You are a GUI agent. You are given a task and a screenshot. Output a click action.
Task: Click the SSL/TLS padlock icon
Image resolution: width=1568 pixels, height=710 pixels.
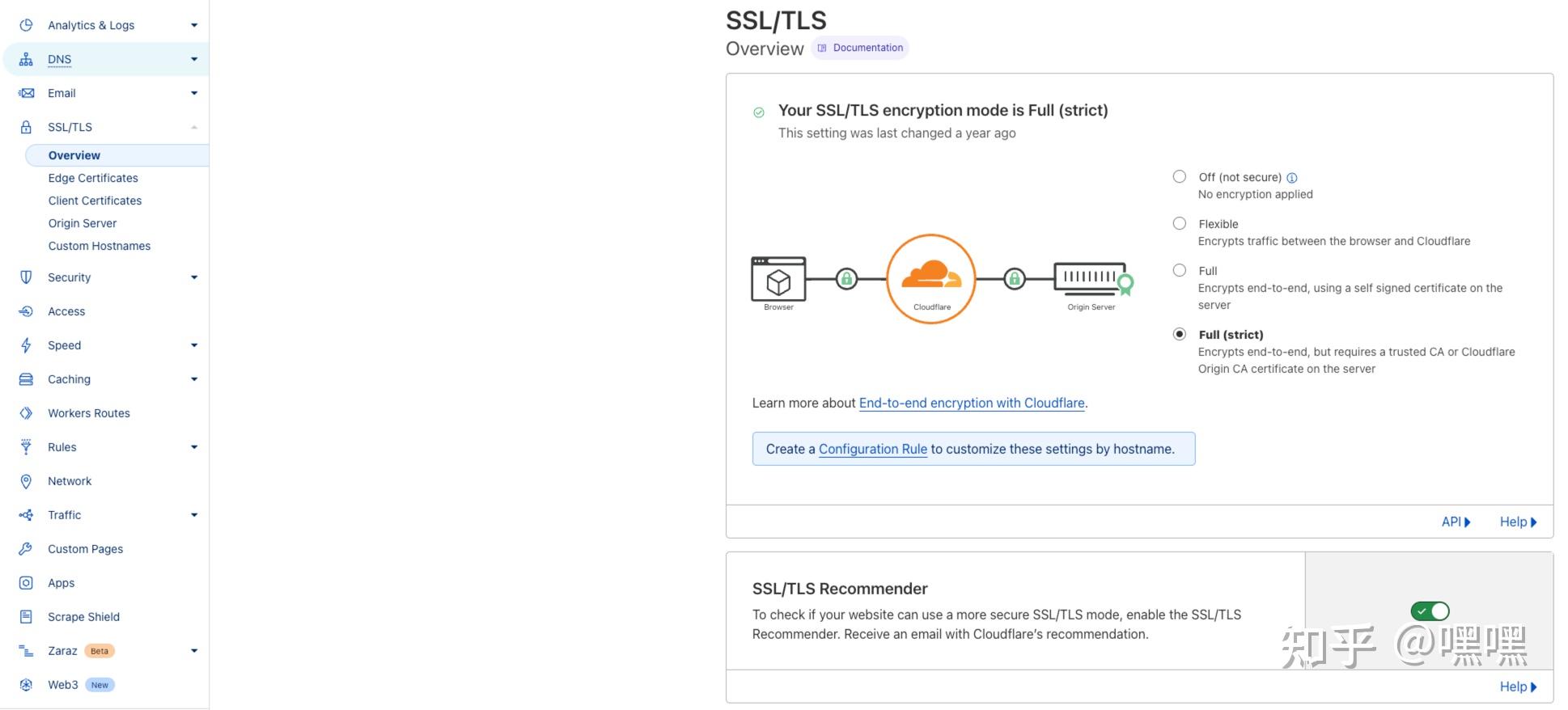[x=26, y=127]
